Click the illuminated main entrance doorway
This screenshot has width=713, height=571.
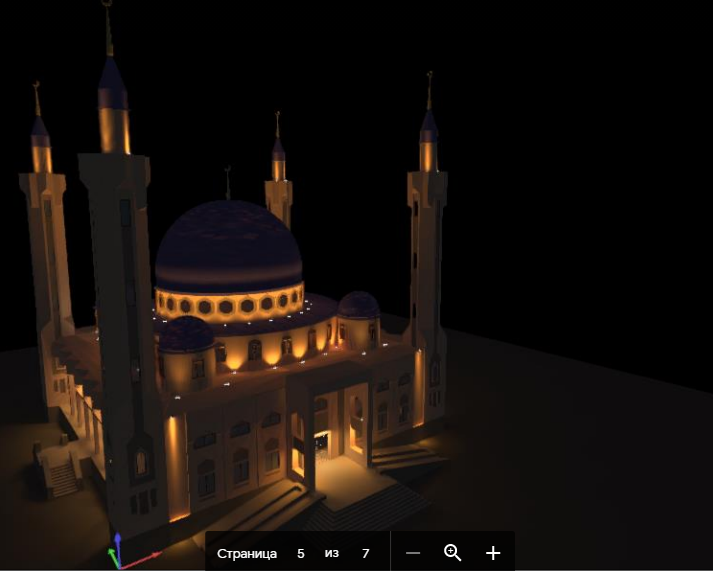(323, 446)
